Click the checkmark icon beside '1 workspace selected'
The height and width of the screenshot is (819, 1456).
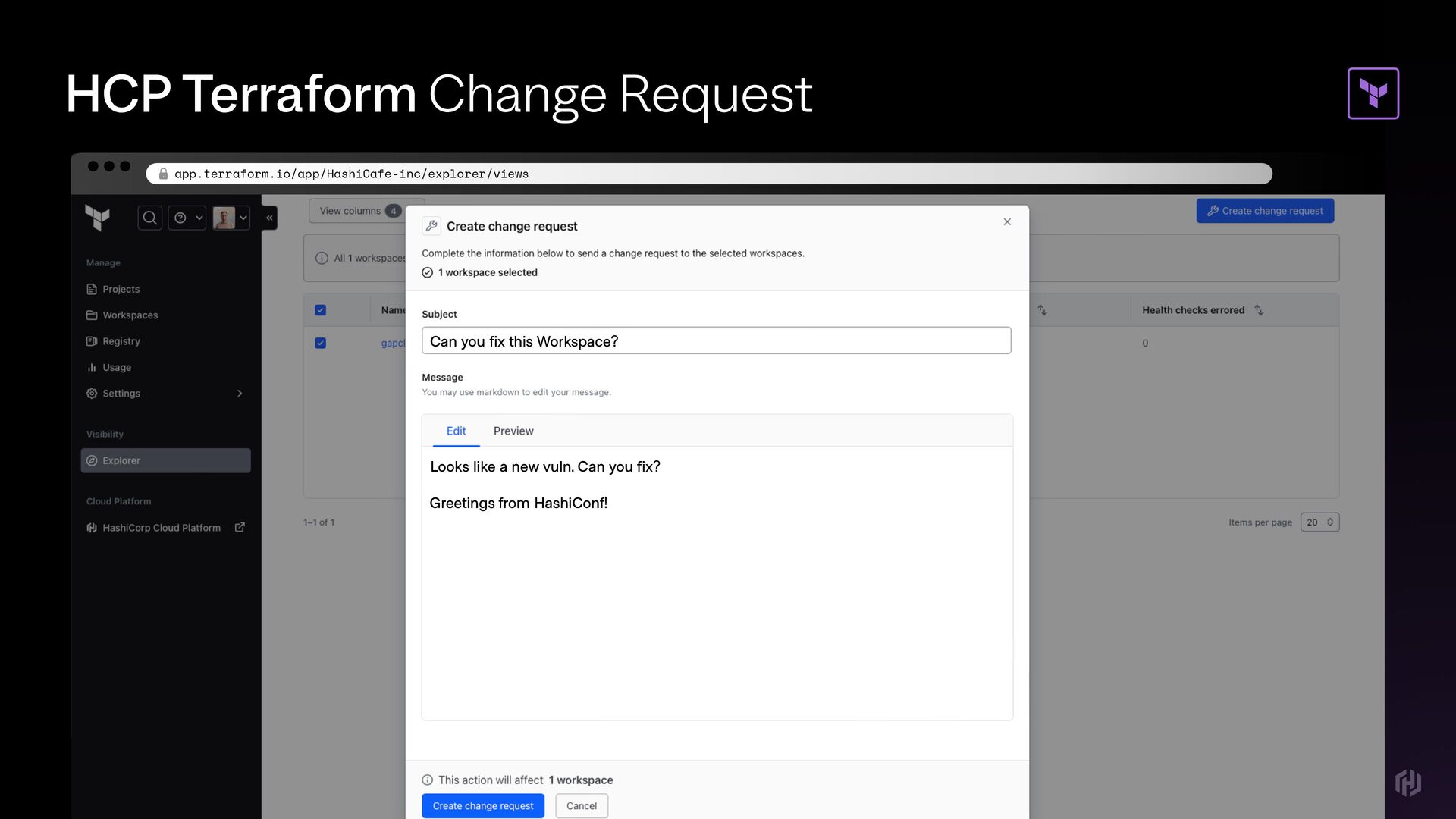[428, 273]
